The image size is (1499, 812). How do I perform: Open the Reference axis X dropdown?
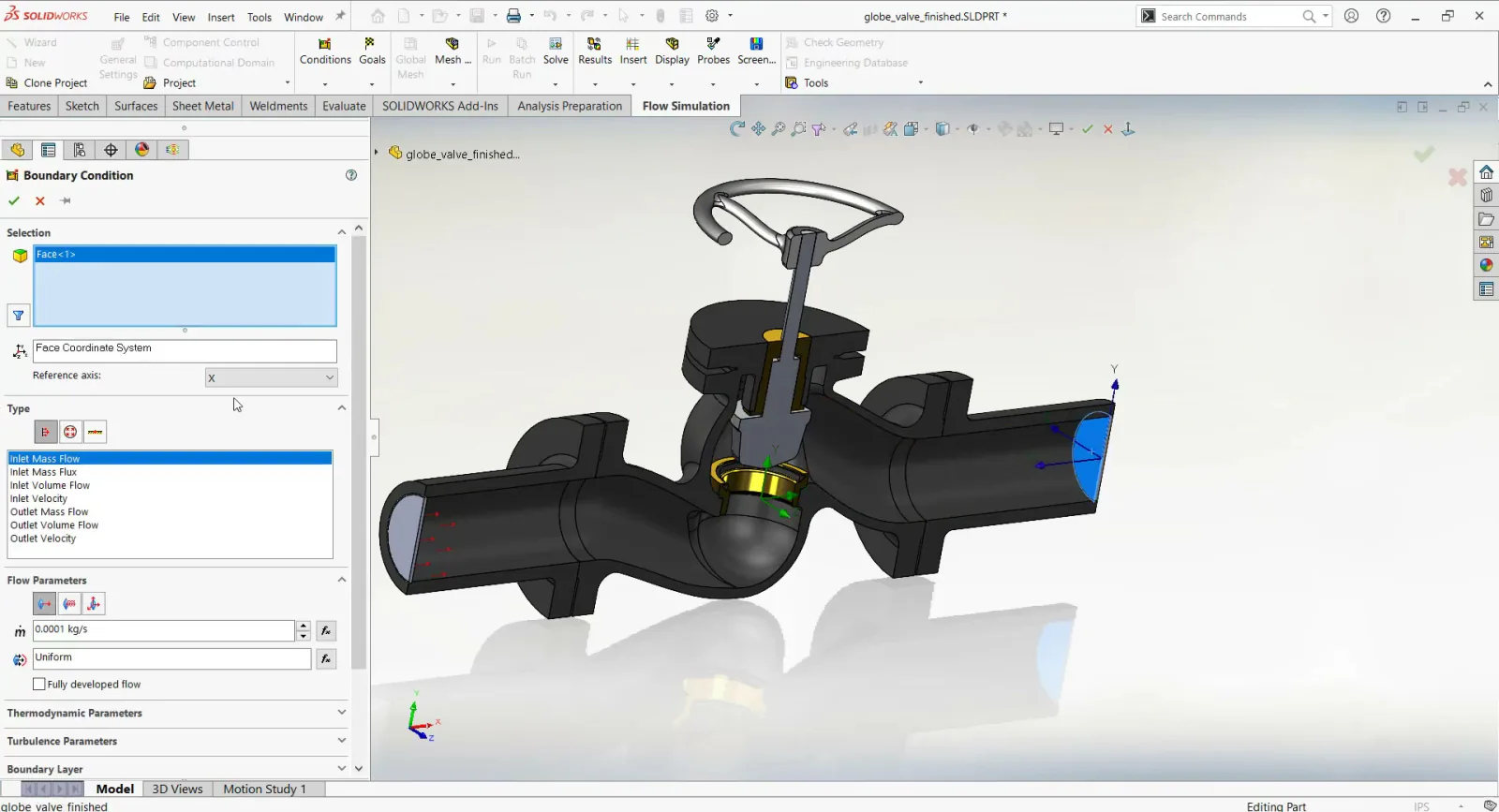point(271,377)
